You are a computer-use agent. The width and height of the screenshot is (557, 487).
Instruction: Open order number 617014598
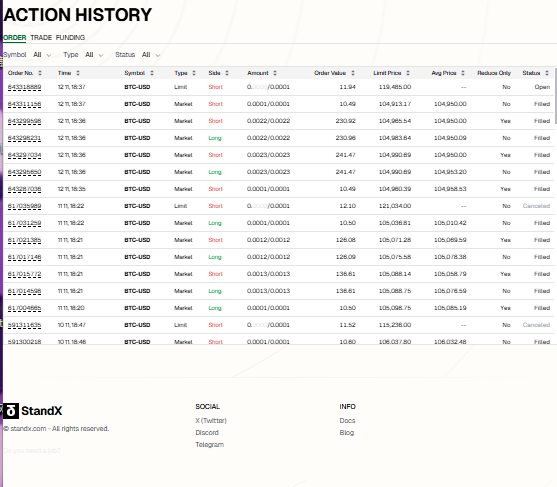[x=25, y=291]
